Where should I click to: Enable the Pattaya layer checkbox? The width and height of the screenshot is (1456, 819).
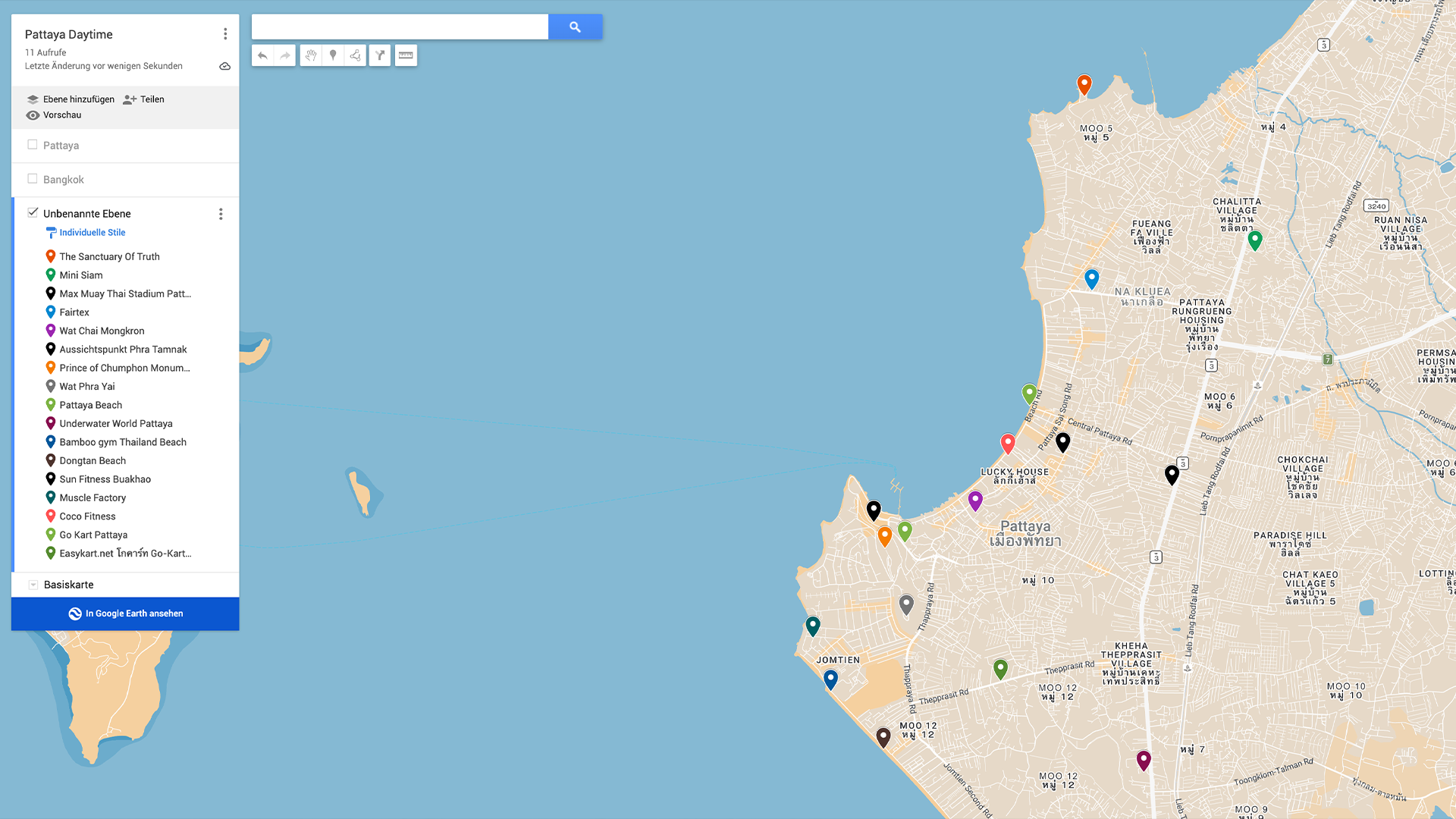[x=33, y=145]
